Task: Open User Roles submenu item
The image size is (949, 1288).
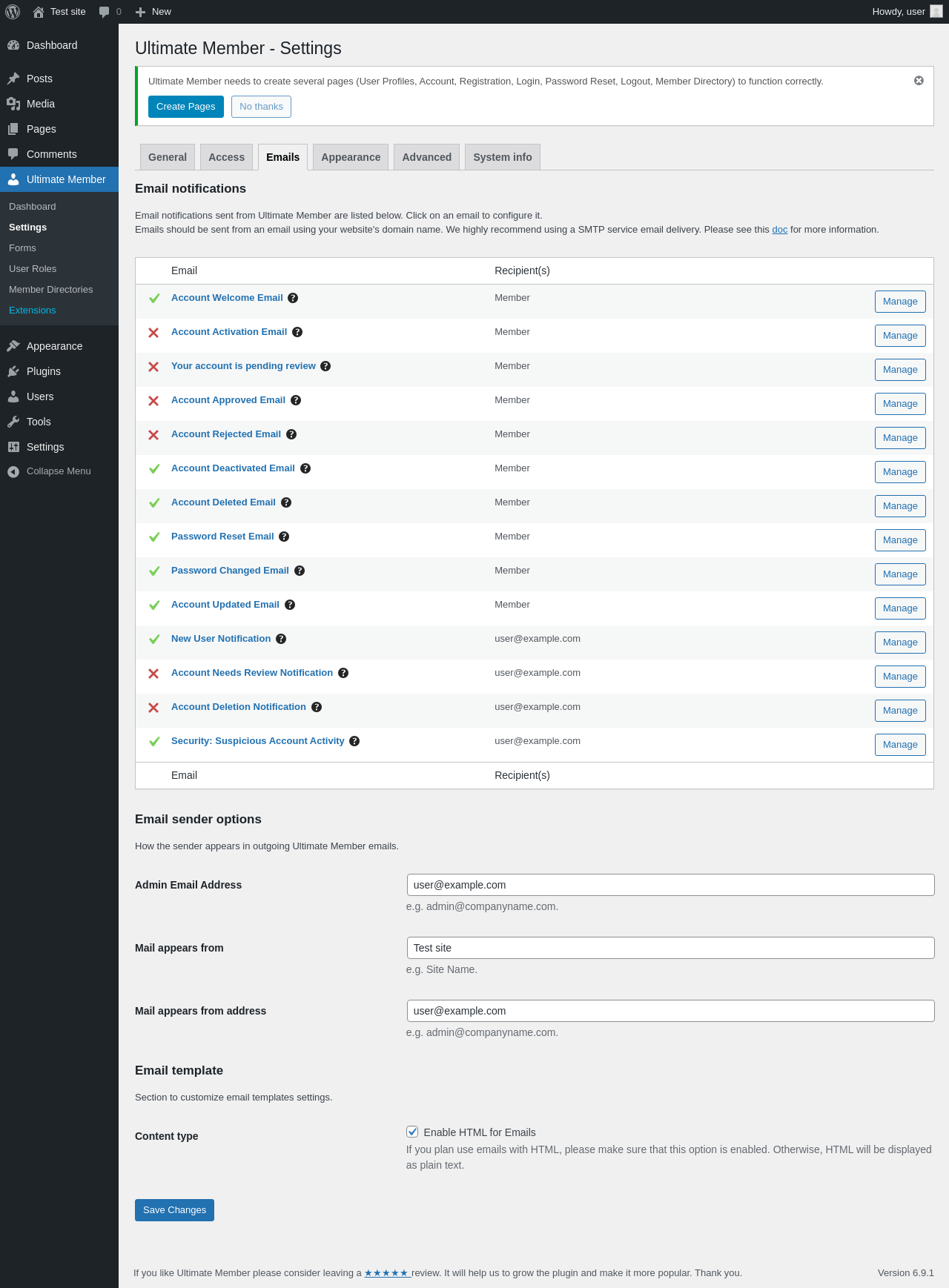Action: [x=33, y=269]
